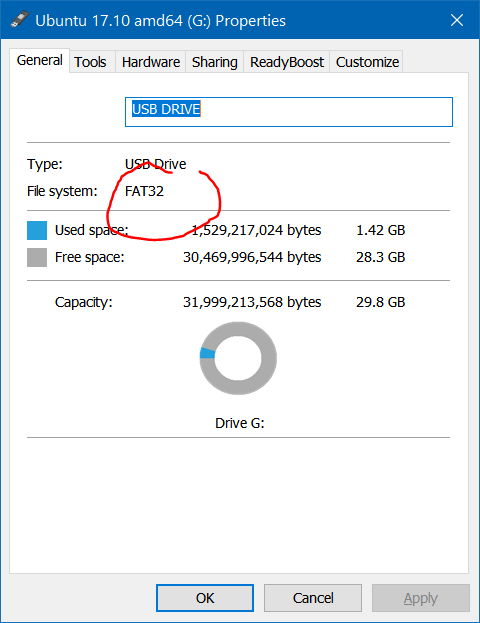The height and width of the screenshot is (623, 480).
Task: Click the 30,469,996,544 bytes free value
Action: tap(252, 257)
